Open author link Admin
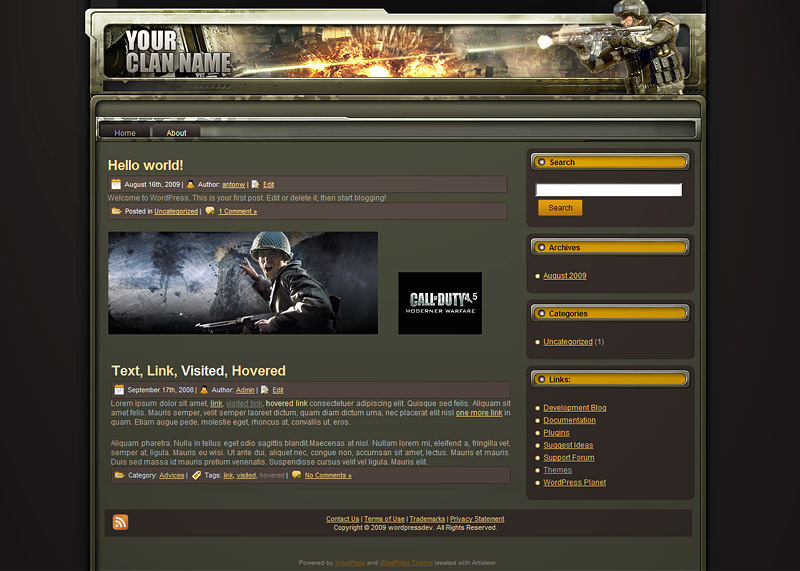The height and width of the screenshot is (571, 800). pyautogui.click(x=245, y=390)
